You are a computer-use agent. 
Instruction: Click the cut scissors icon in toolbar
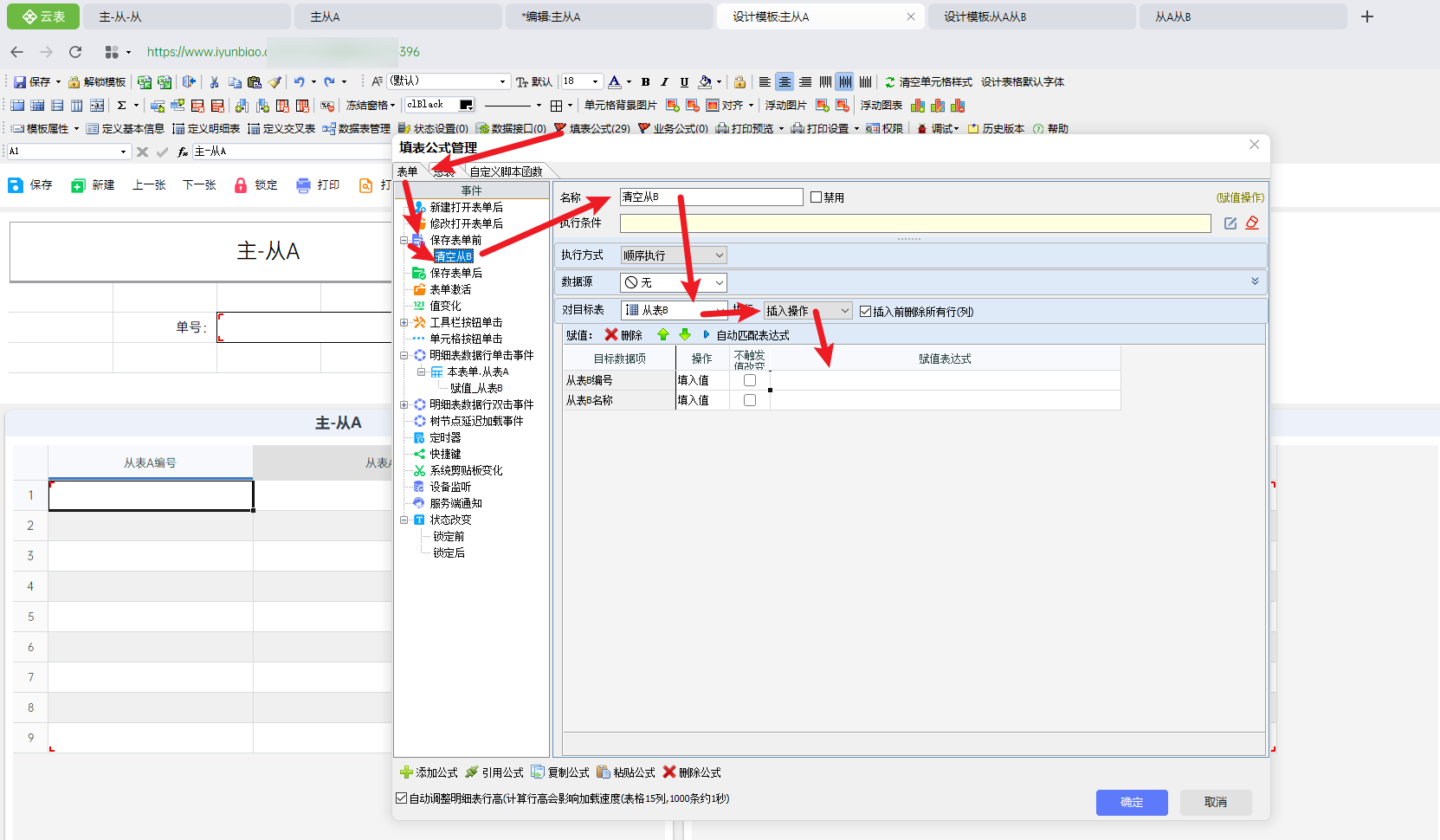[x=214, y=82]
